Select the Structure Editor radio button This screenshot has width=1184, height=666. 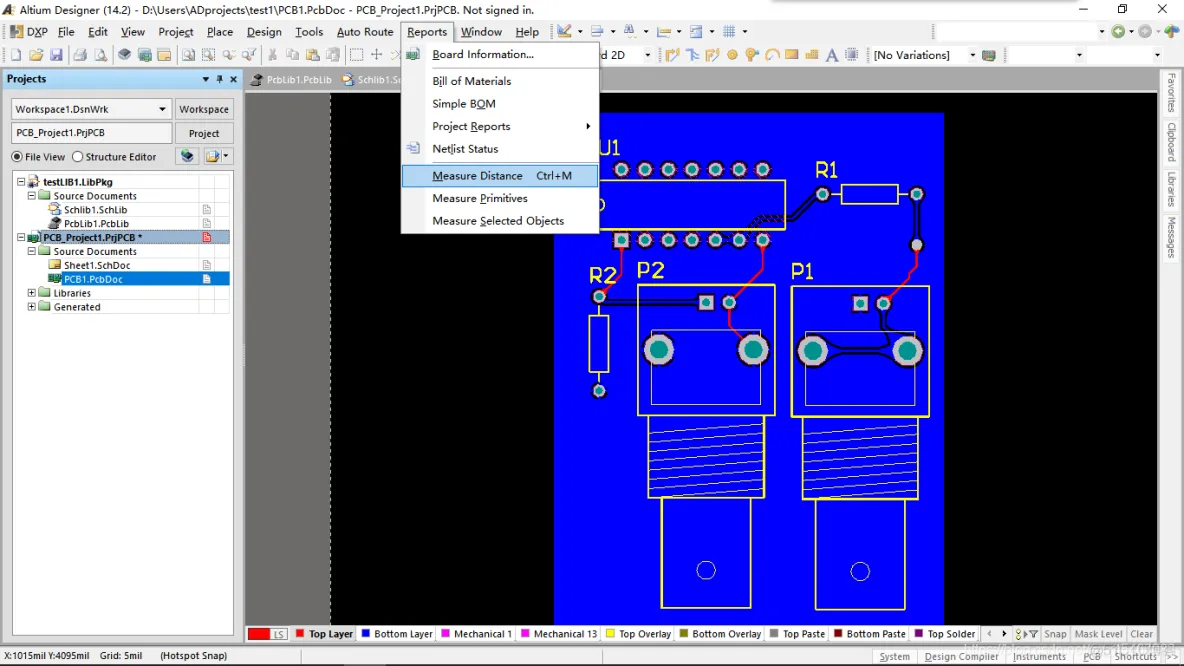(x=77, y=156)
